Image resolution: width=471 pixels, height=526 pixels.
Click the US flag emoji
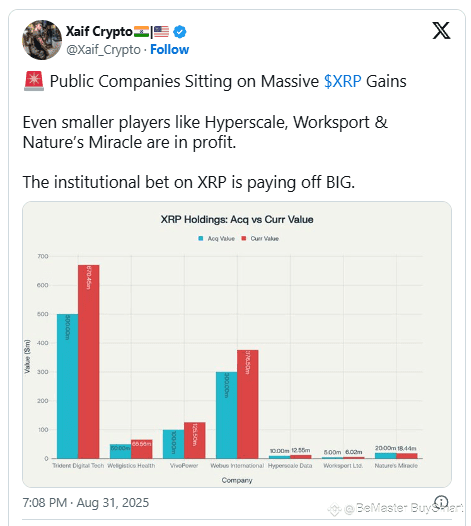[x=161, y=32]
